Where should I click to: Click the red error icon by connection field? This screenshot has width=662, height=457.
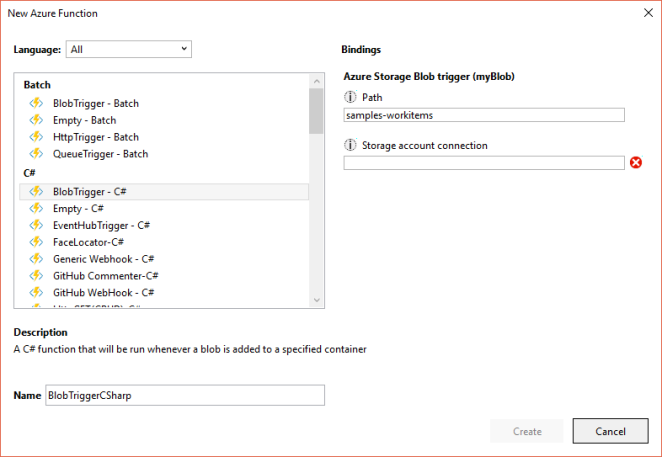pos(636,163)
